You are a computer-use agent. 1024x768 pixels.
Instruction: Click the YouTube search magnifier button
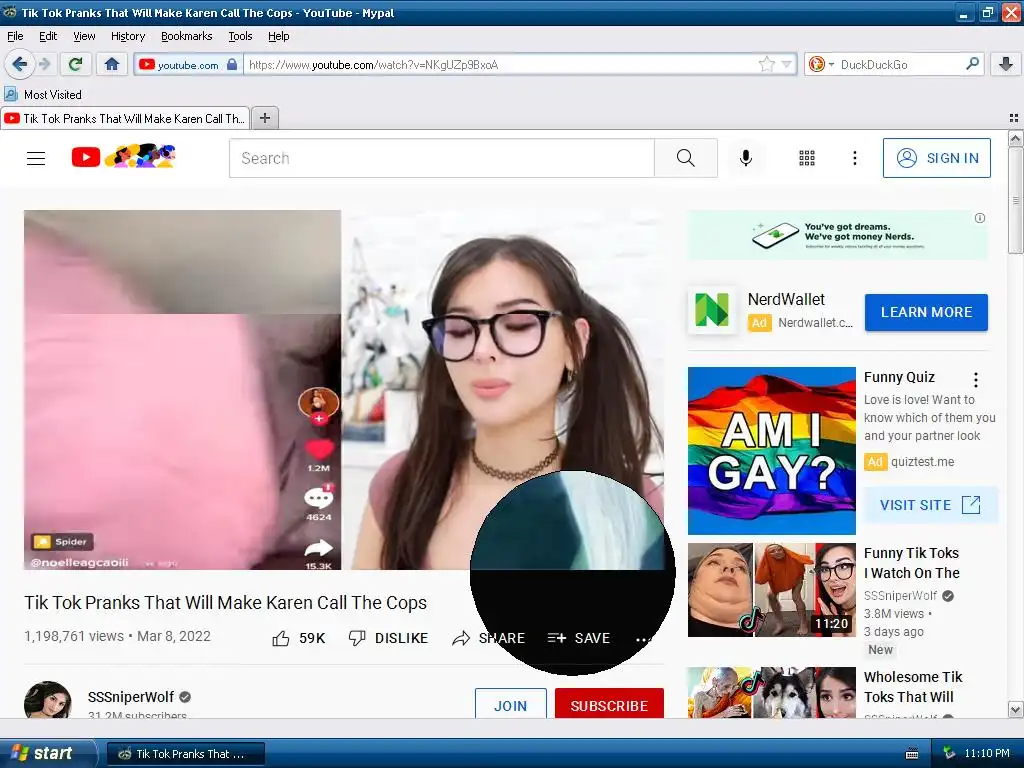coord(686,158)
